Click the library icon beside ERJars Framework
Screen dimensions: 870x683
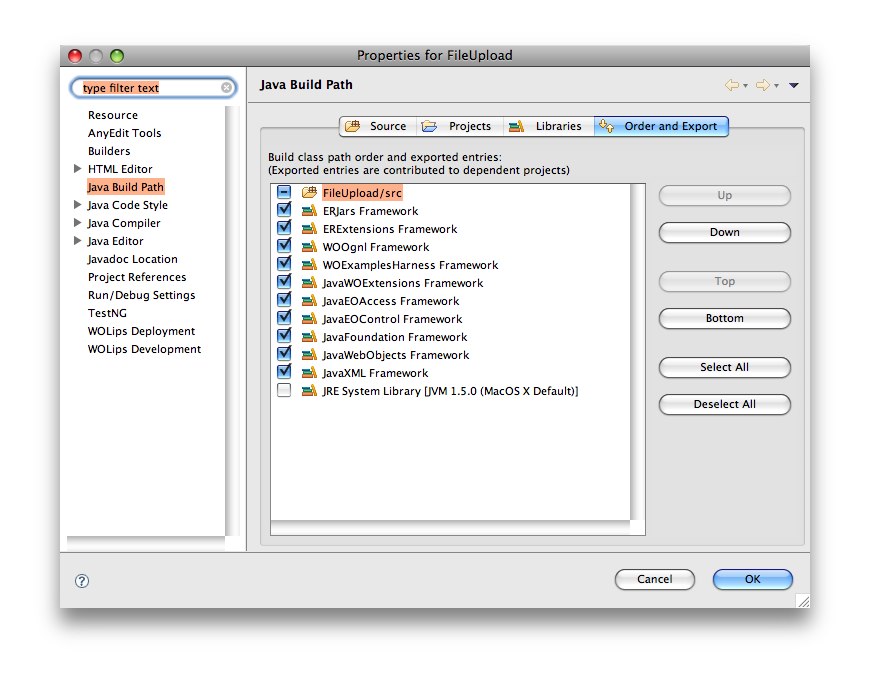tap(311, 210)
